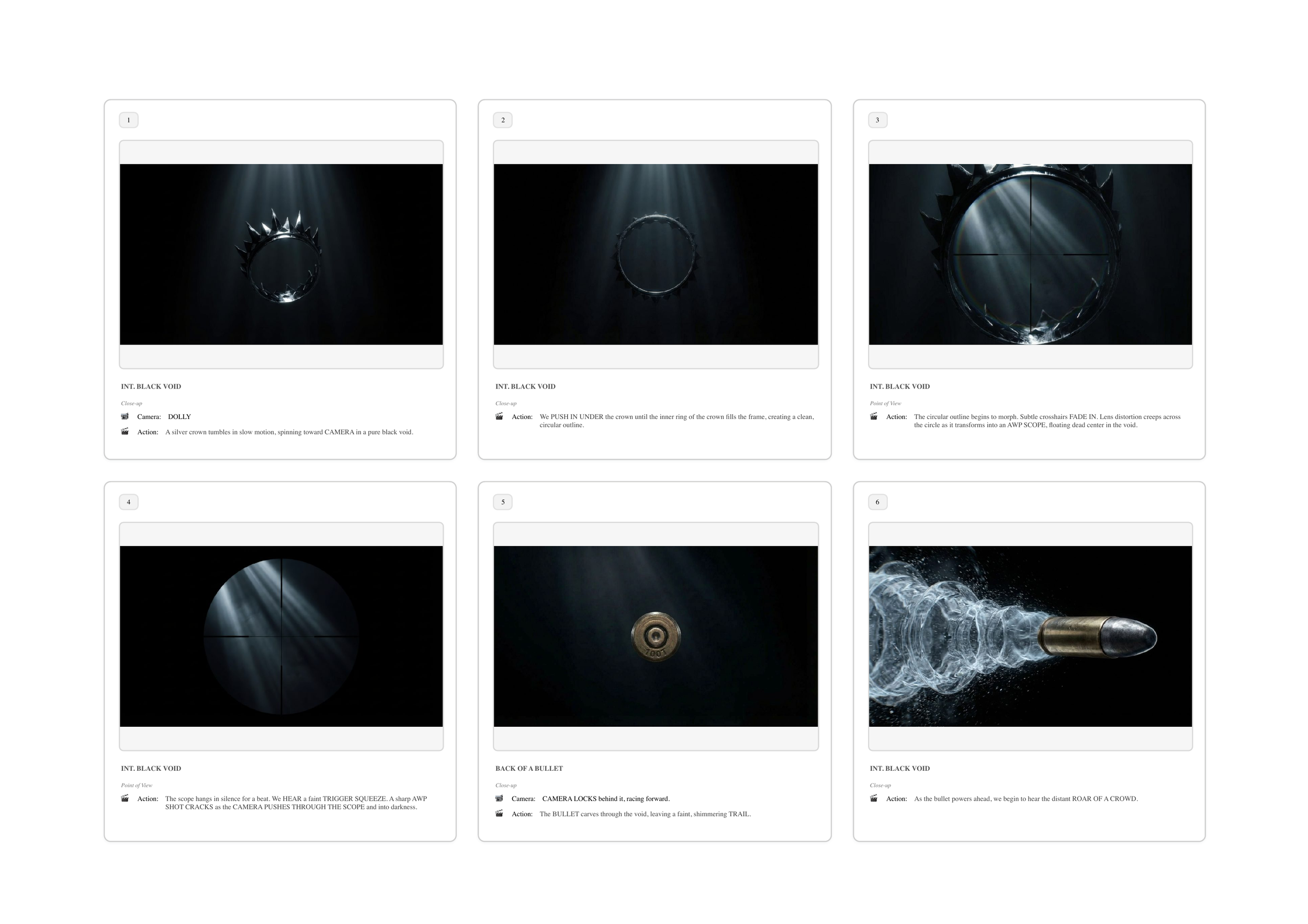
Task: Click the 'circular outline begins to morph' text
Action: pos(1047,421)
